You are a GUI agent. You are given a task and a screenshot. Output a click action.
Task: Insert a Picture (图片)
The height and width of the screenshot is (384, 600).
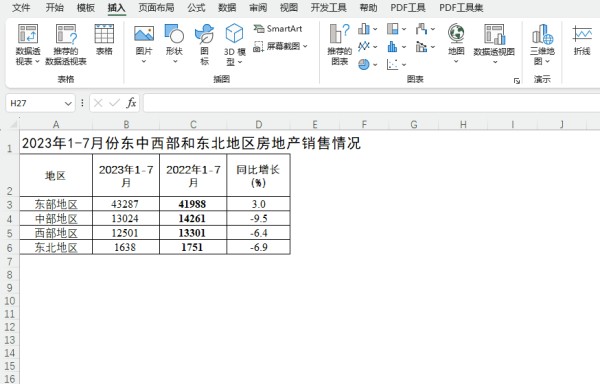tap(144, 44)
